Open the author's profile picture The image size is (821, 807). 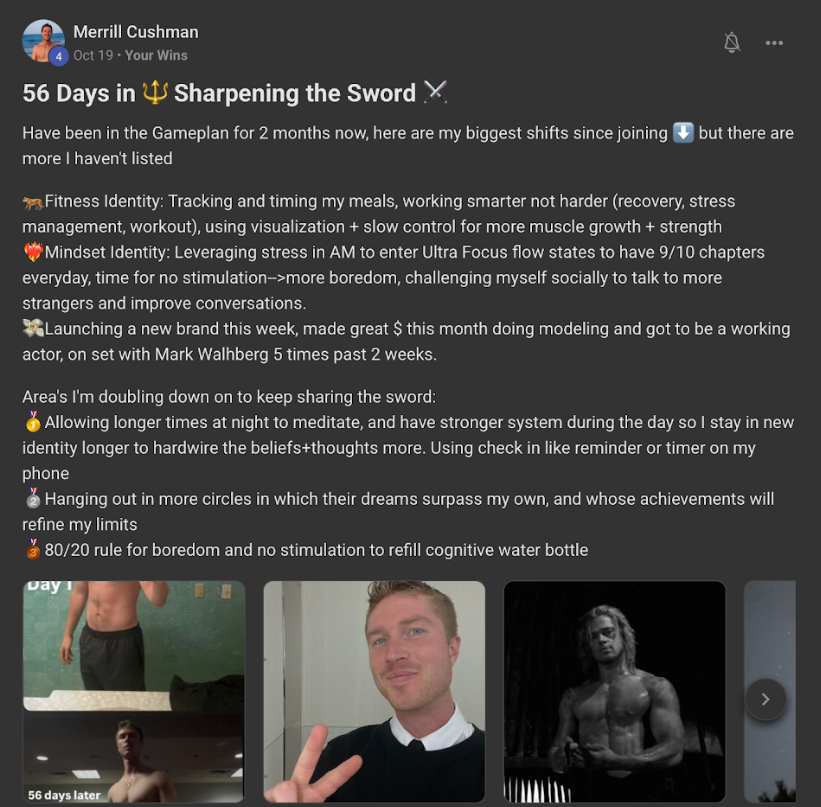43,41
